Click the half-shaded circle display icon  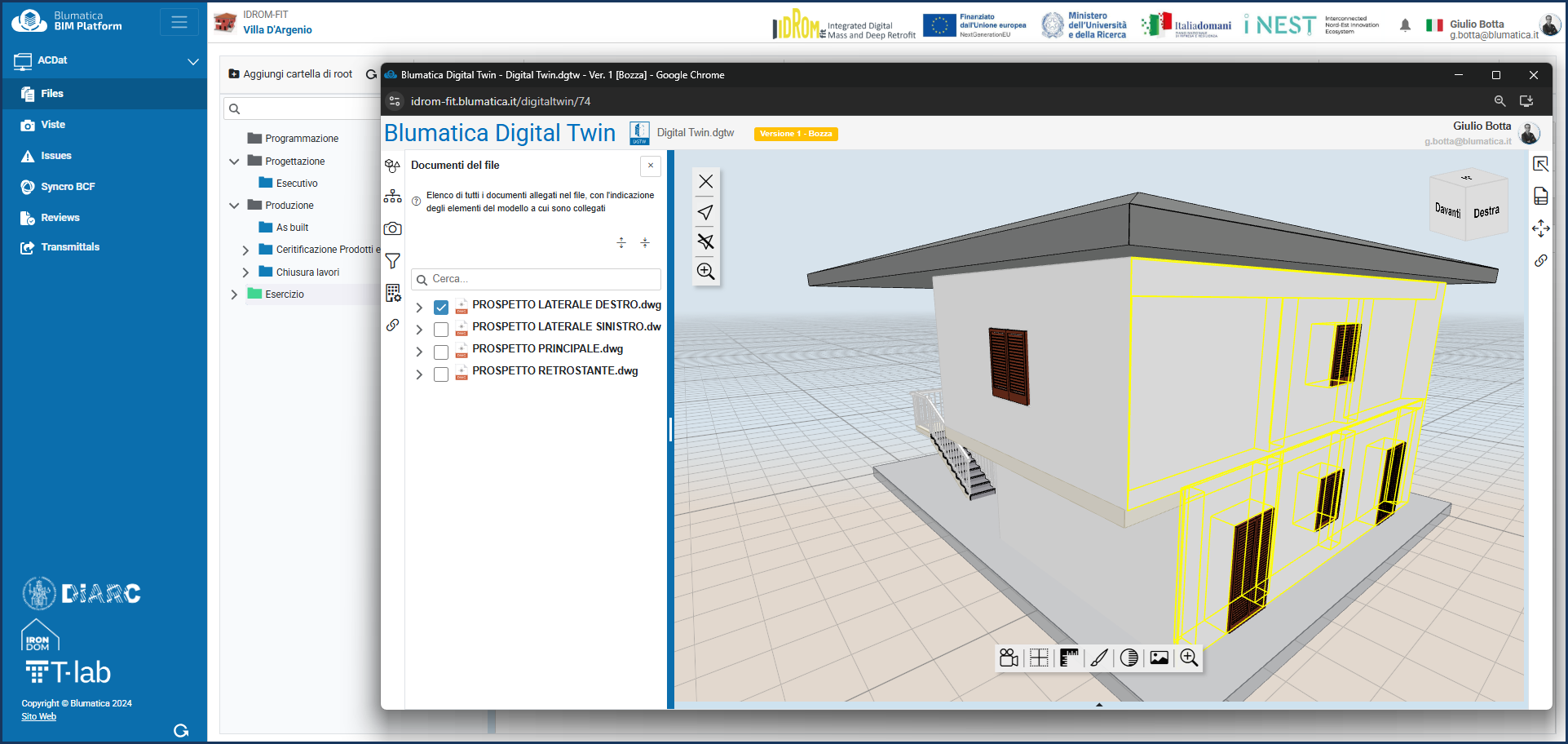[1129, 658]
